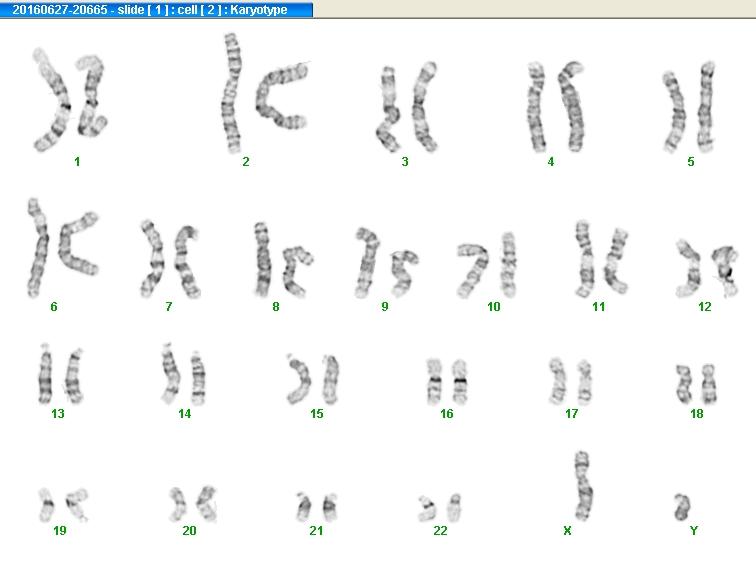Select the left chromosome 21 image
The width and height of the screenshot is (756, 582).
pos(304,507)
